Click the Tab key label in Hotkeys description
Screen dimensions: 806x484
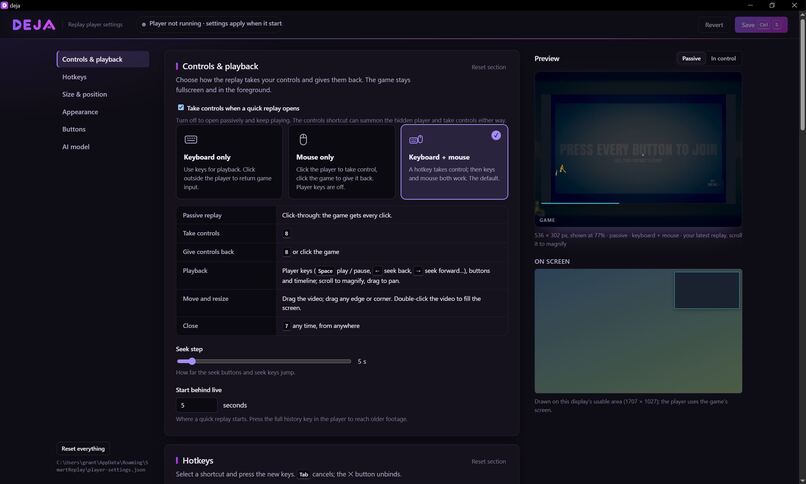[304, 474]
